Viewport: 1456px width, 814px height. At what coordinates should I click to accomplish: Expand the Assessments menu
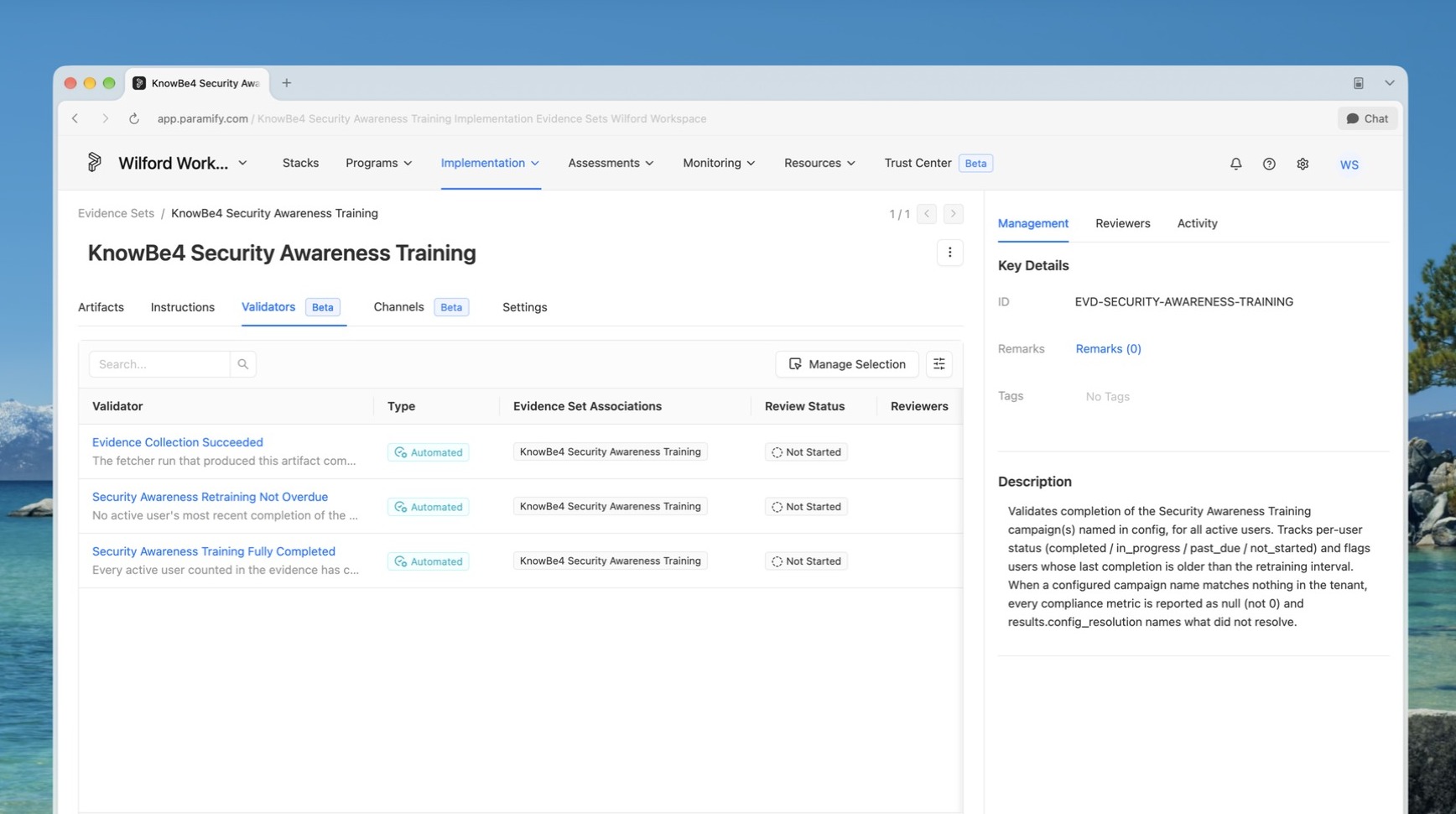[611, 163]
